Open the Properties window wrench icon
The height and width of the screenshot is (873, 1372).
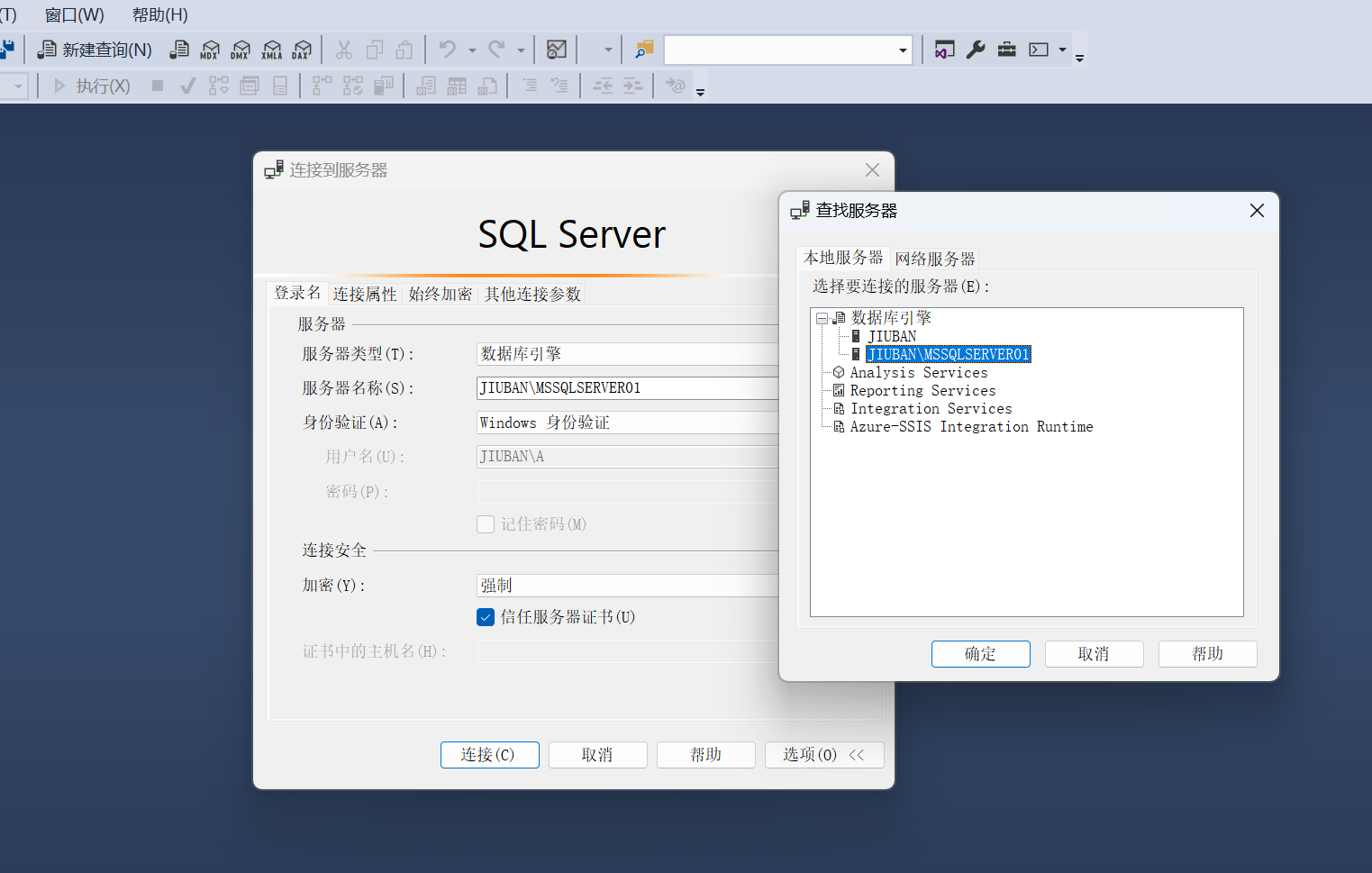(x=976, y=50)
